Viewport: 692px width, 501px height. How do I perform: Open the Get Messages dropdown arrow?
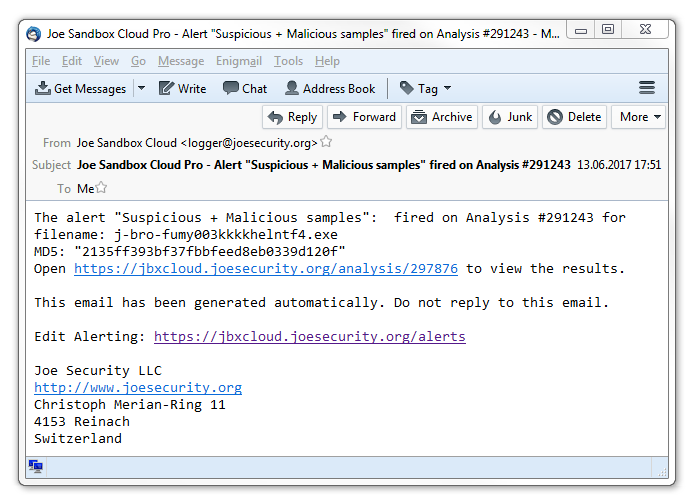click(x=141, y=88)
